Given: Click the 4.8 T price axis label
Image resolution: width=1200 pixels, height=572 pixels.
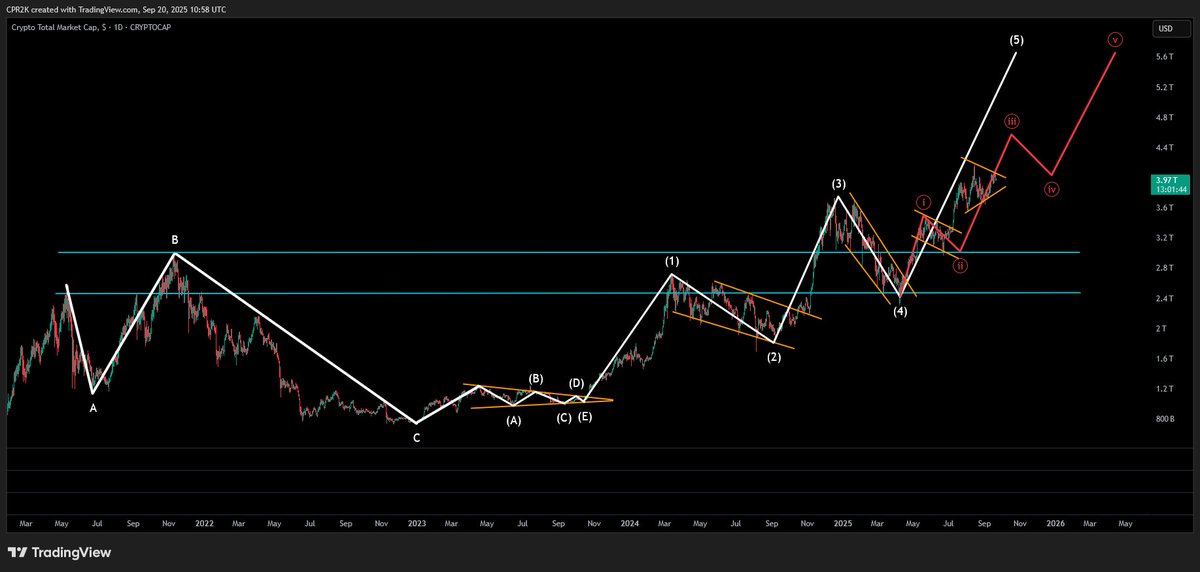Looking at the screenshot, I should (x=1164, y=117).
